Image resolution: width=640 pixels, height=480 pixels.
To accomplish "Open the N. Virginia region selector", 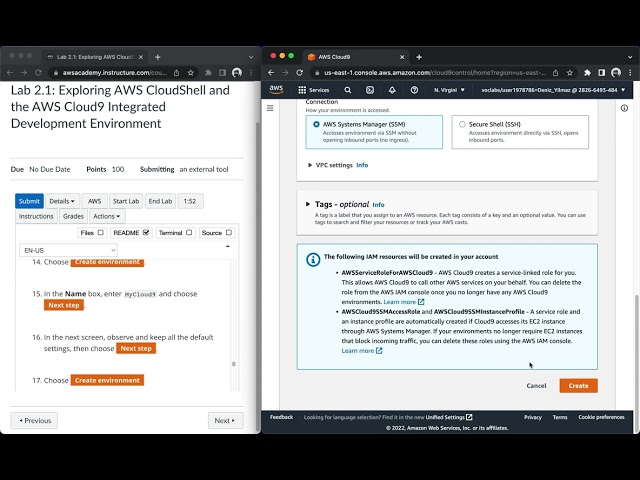I will click(x=449, y=90).
